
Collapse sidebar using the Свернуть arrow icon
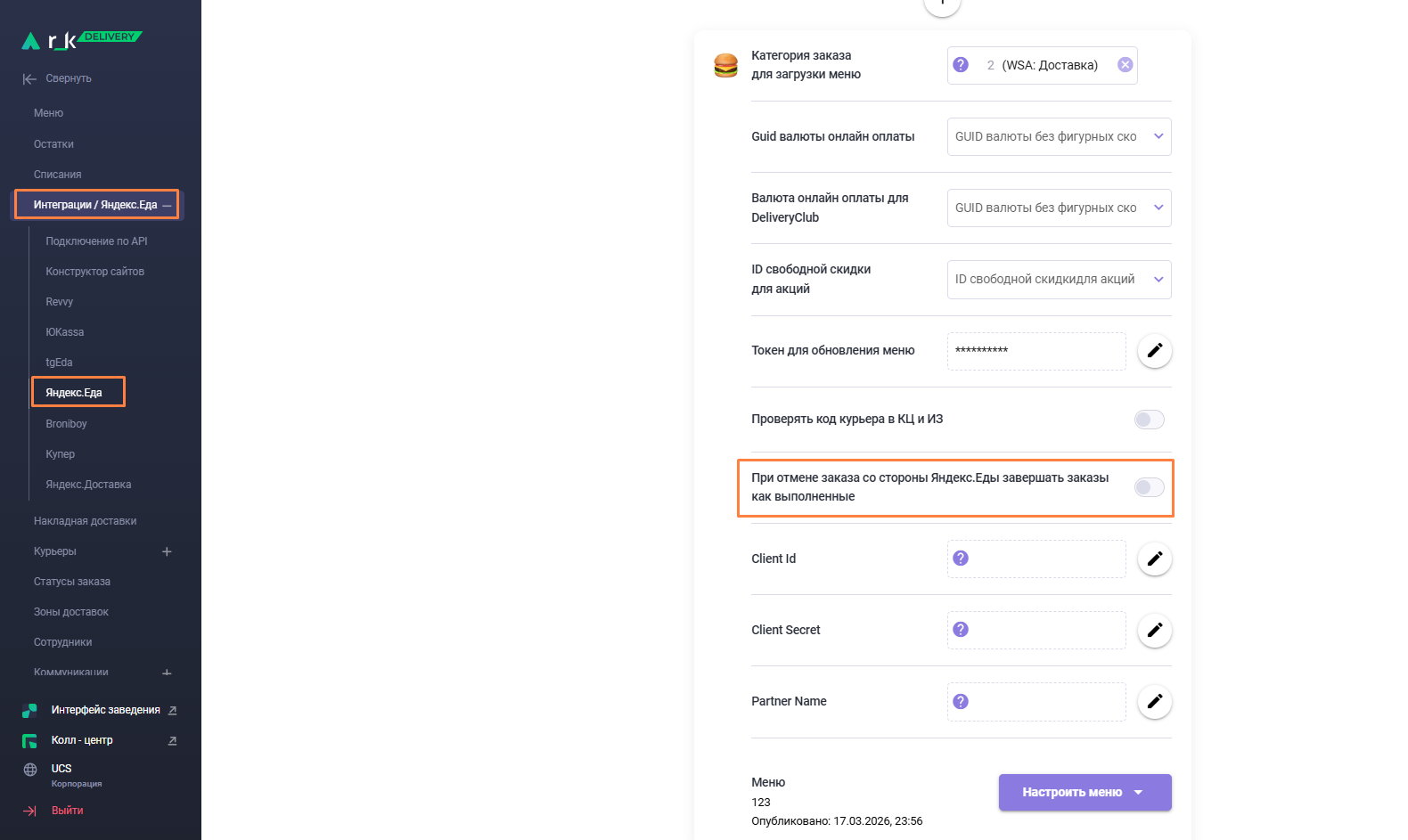point(29,79)
